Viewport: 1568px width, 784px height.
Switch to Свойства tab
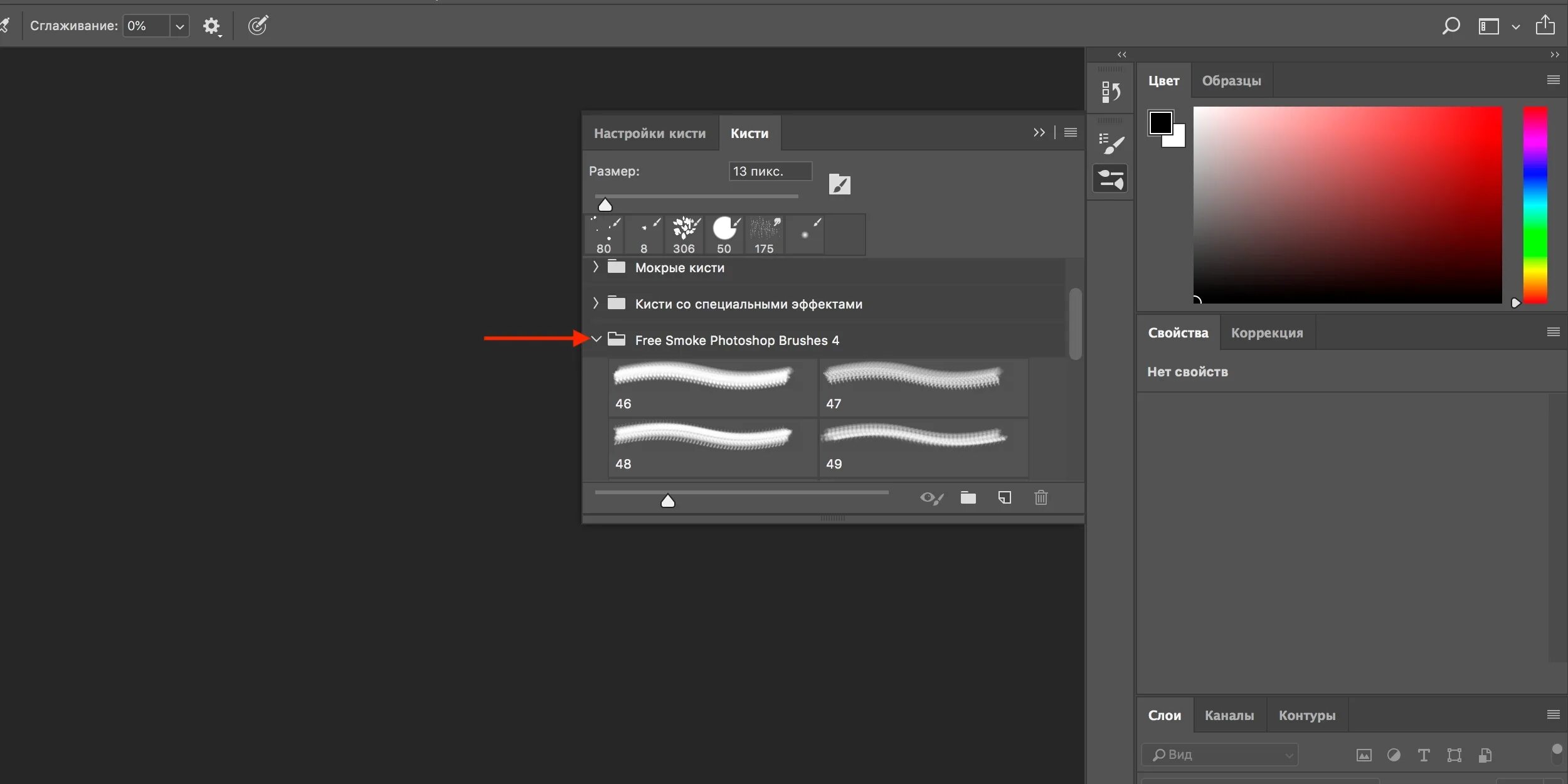tap(1178, 333)
